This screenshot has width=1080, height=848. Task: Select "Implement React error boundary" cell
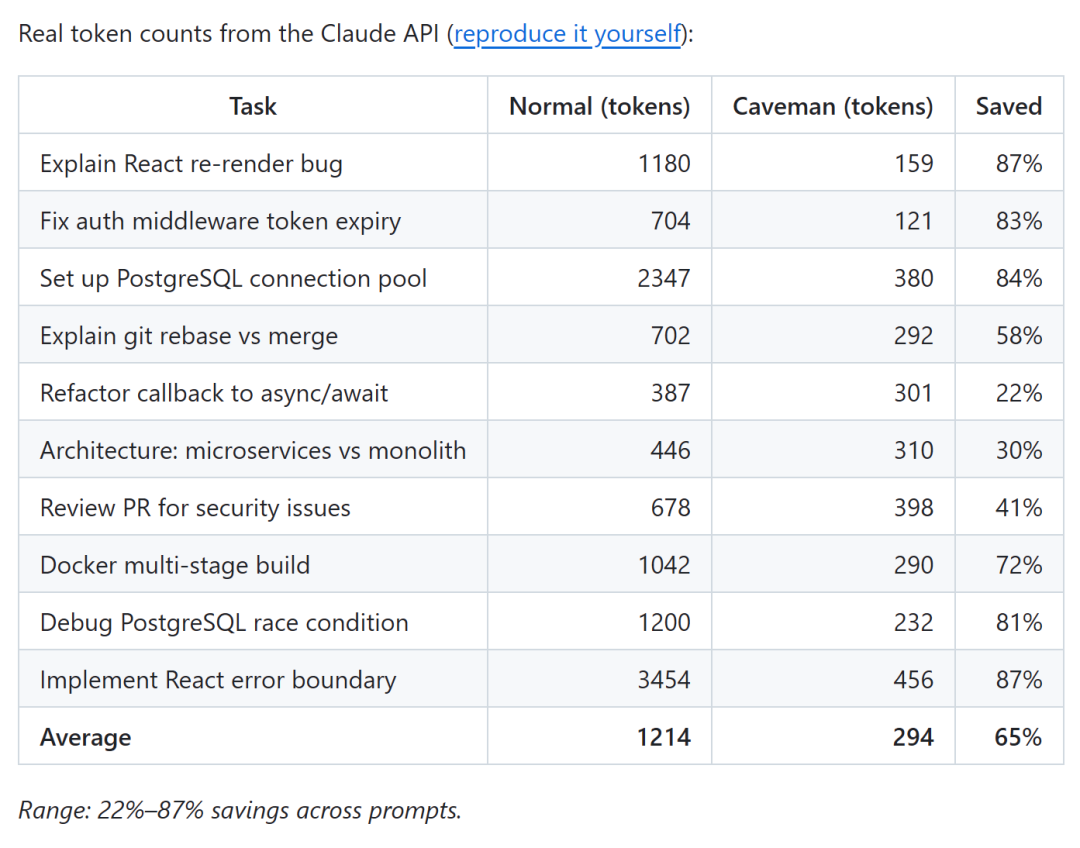218,680
